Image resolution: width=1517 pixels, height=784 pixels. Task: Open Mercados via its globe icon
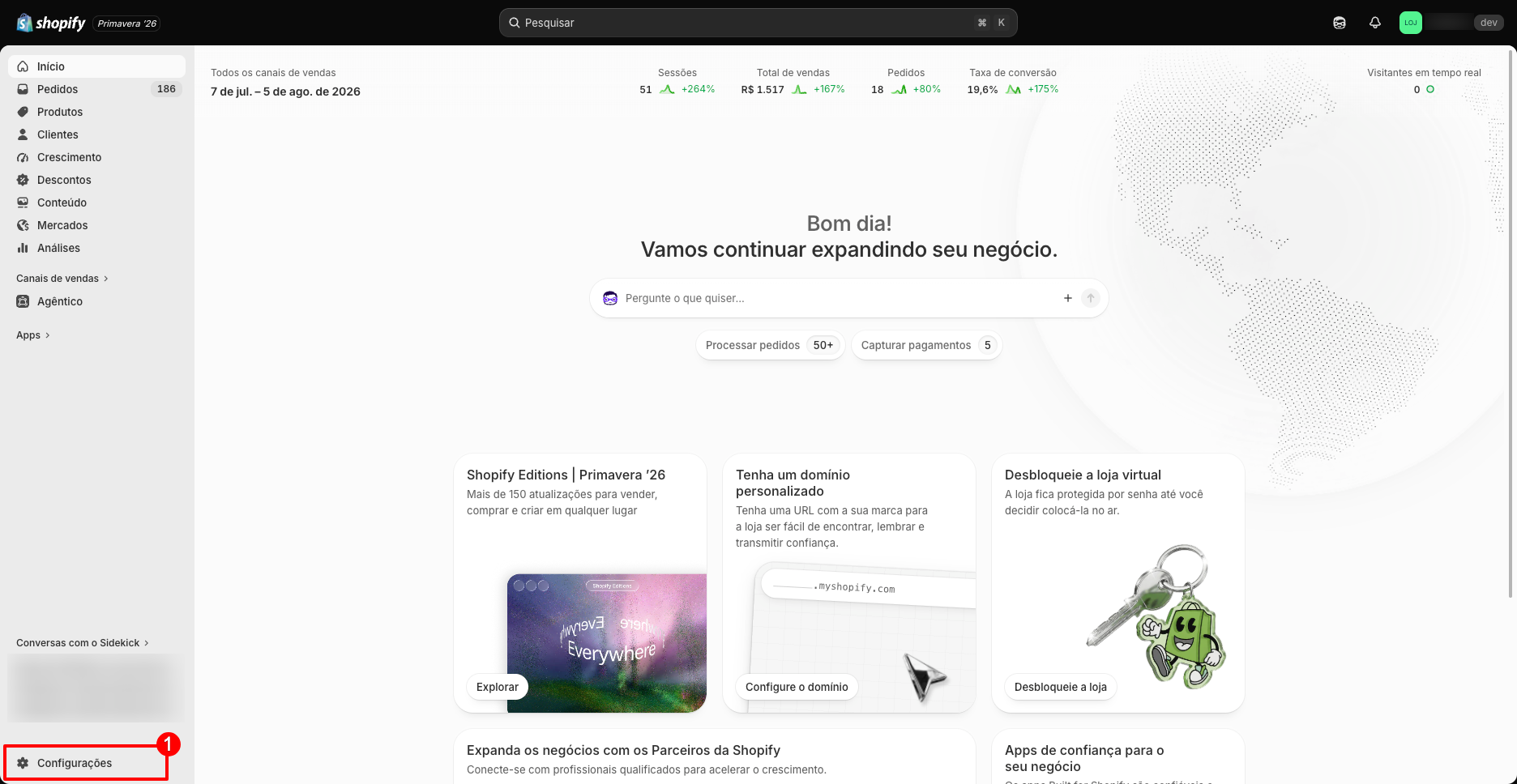pos(23,225)
